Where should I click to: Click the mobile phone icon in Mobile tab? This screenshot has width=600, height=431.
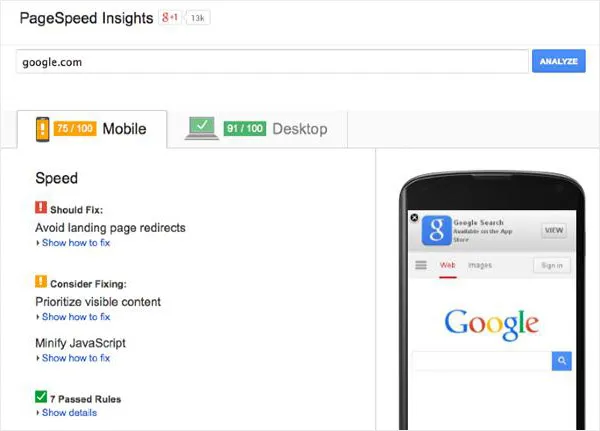pos(43,129)
